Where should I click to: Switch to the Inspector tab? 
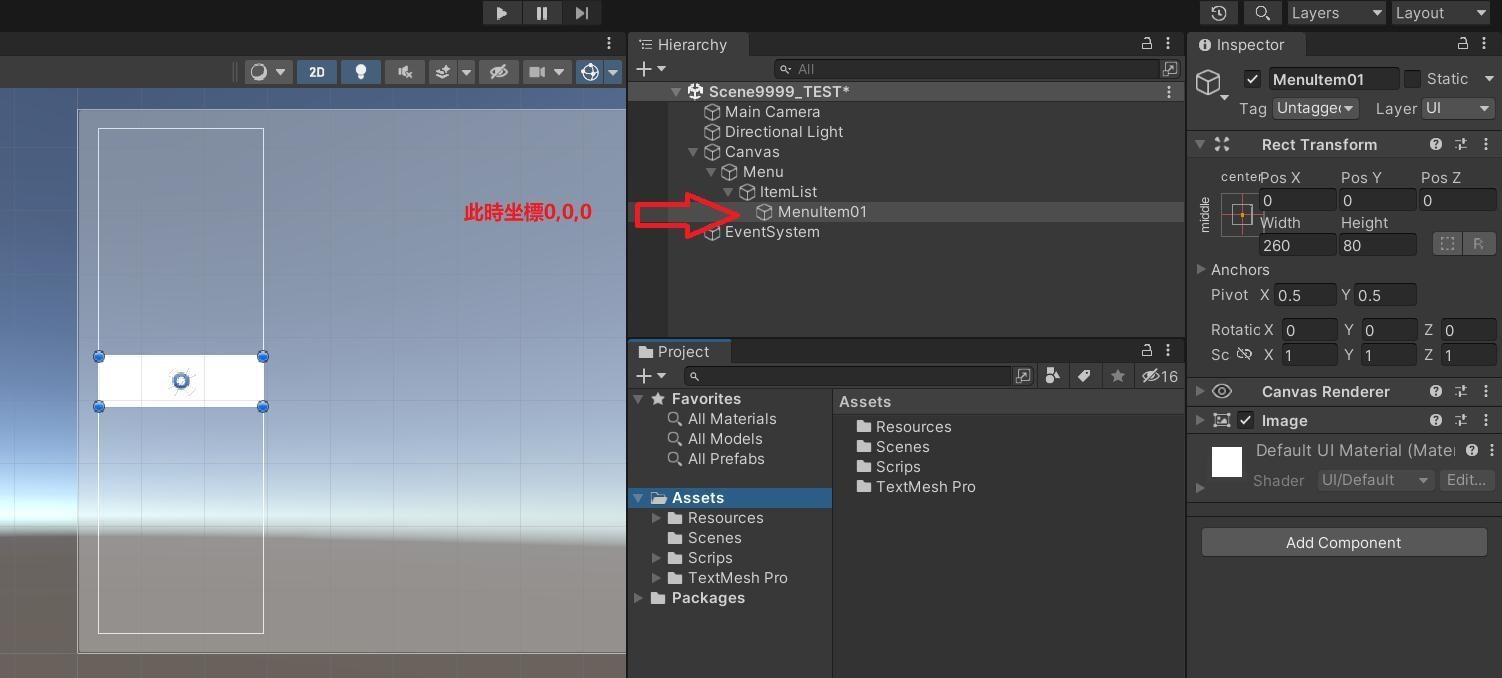coord(1246,44)
